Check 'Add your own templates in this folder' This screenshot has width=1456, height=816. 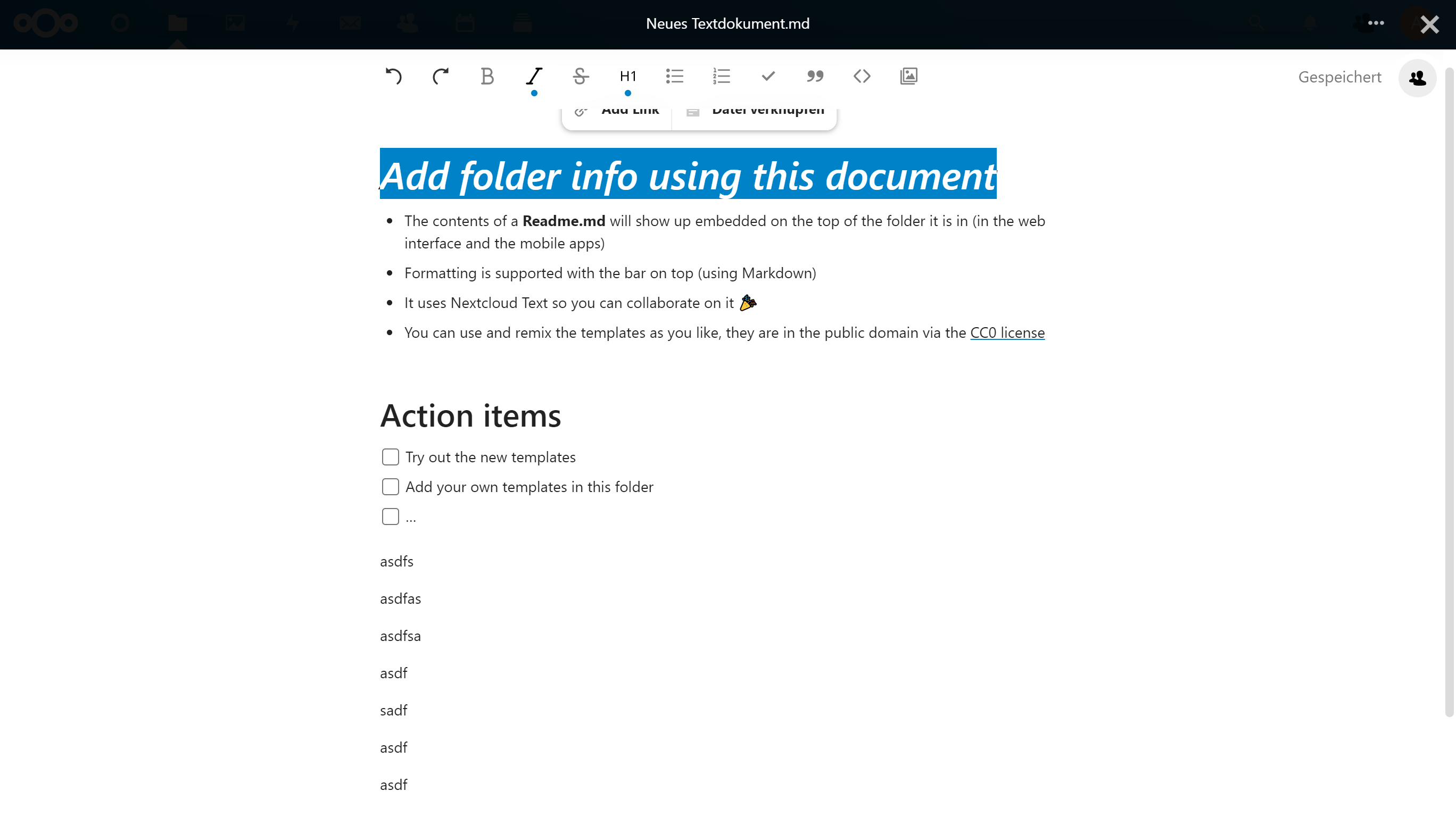coord(391,487)
